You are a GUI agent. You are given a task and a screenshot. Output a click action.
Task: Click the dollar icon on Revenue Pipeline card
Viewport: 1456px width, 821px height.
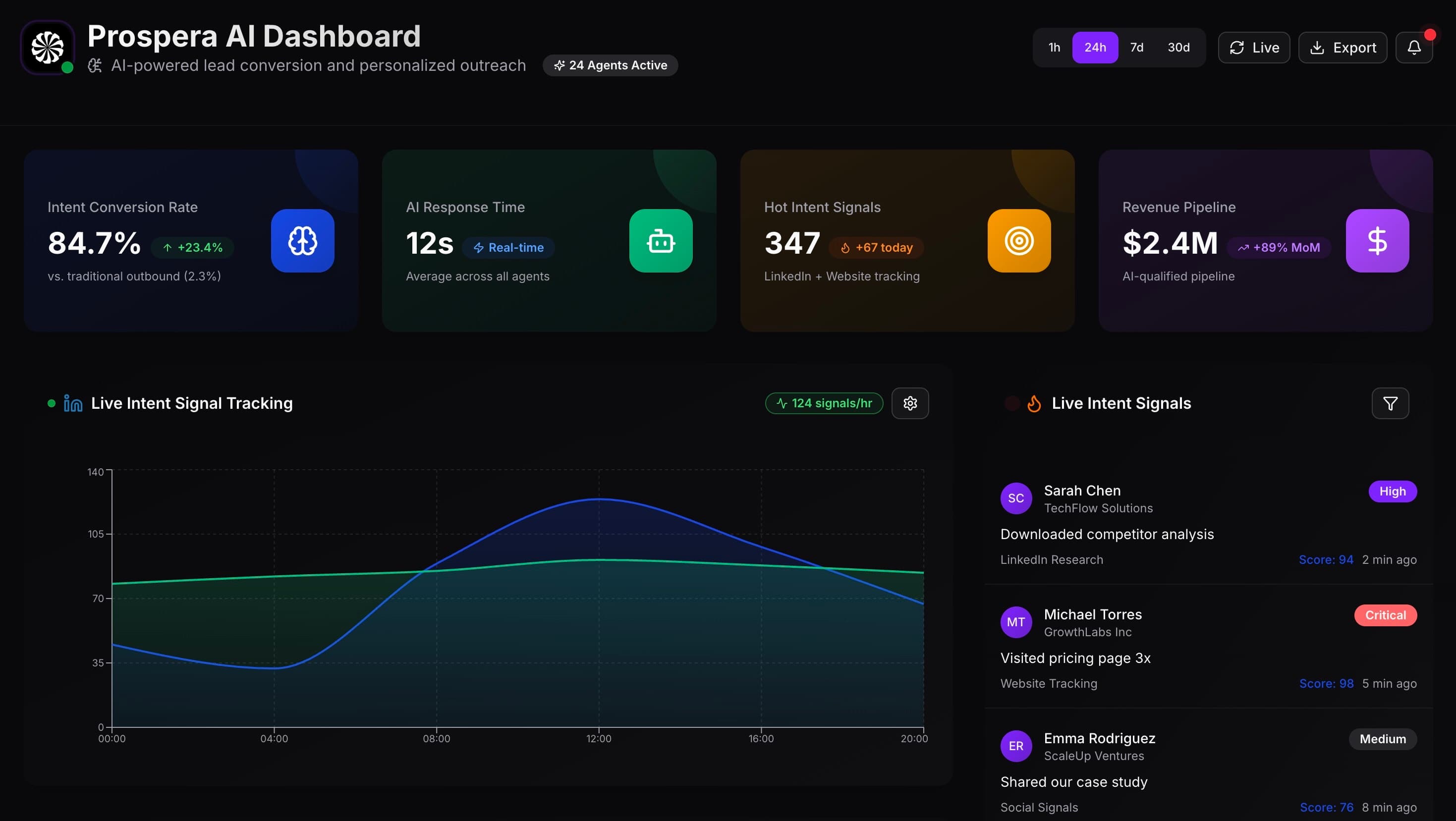[x=1377, y=240]
